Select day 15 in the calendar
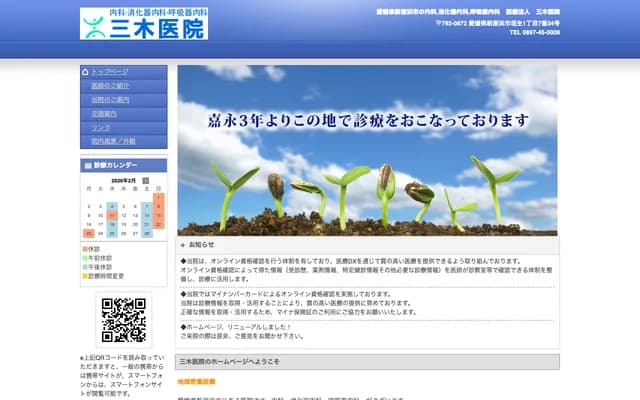The height and width of the screenshot is (400, 640). [158, 216]
